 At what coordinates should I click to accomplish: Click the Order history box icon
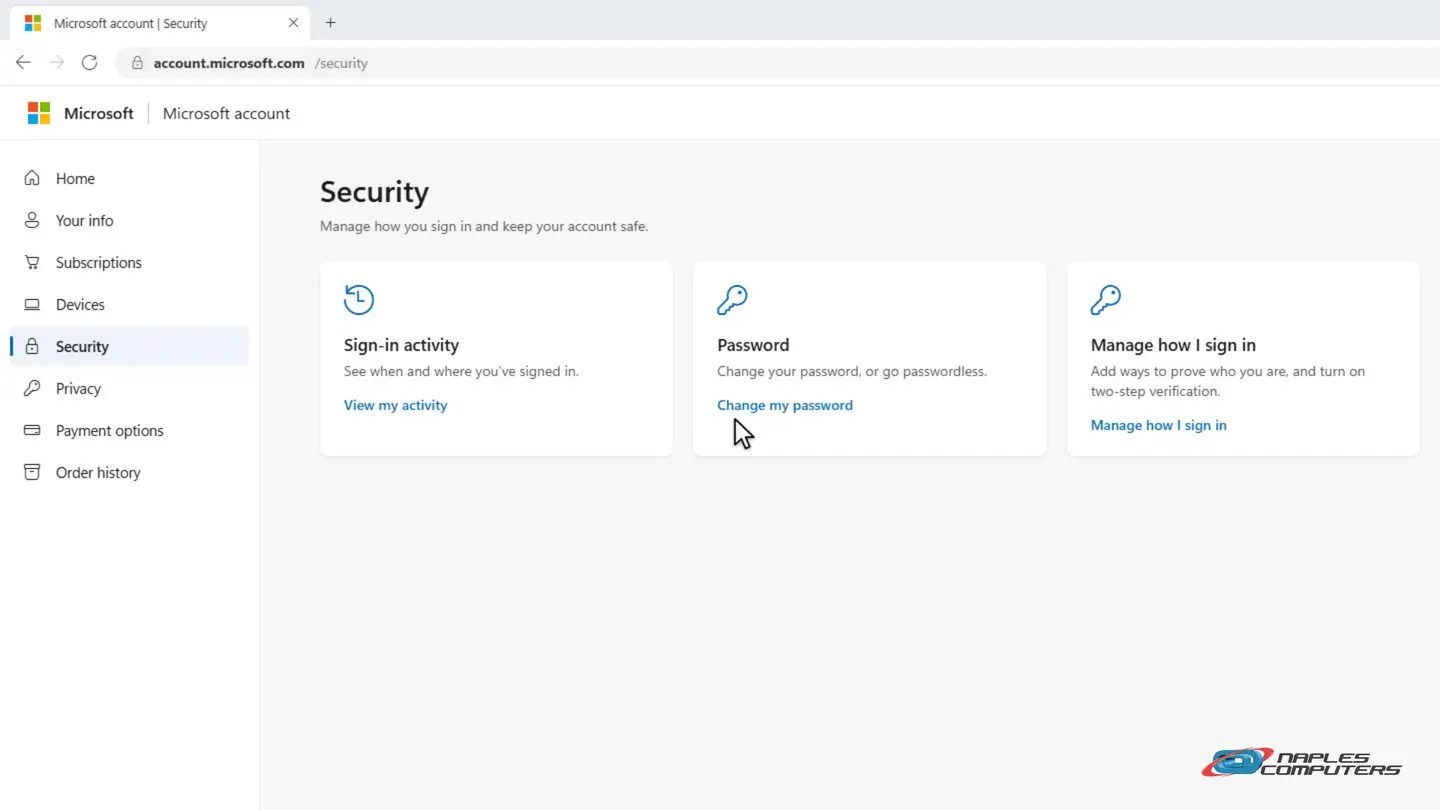point(32,472)
